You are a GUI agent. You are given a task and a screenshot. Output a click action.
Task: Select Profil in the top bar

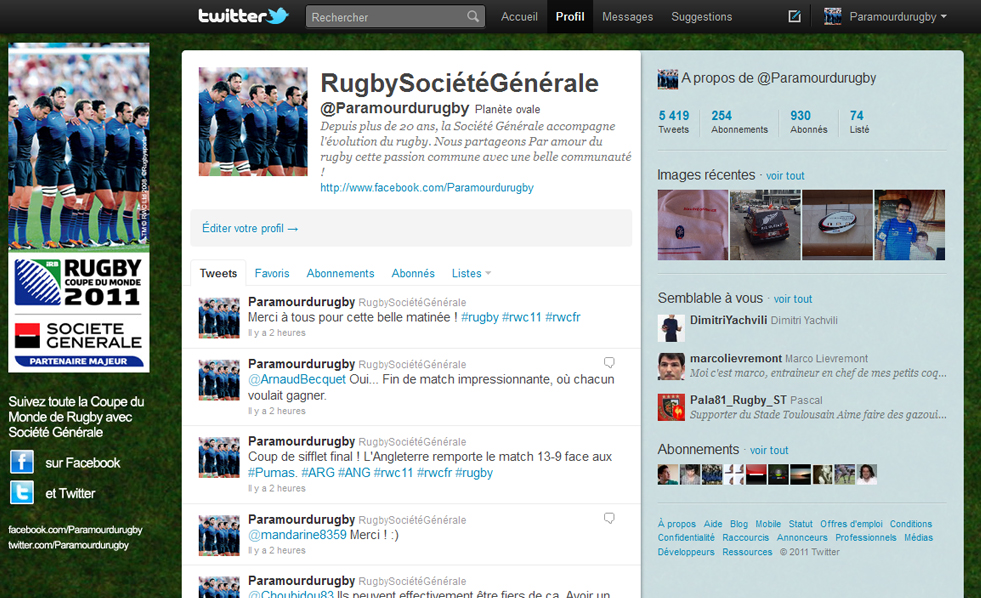pos(570,17)
